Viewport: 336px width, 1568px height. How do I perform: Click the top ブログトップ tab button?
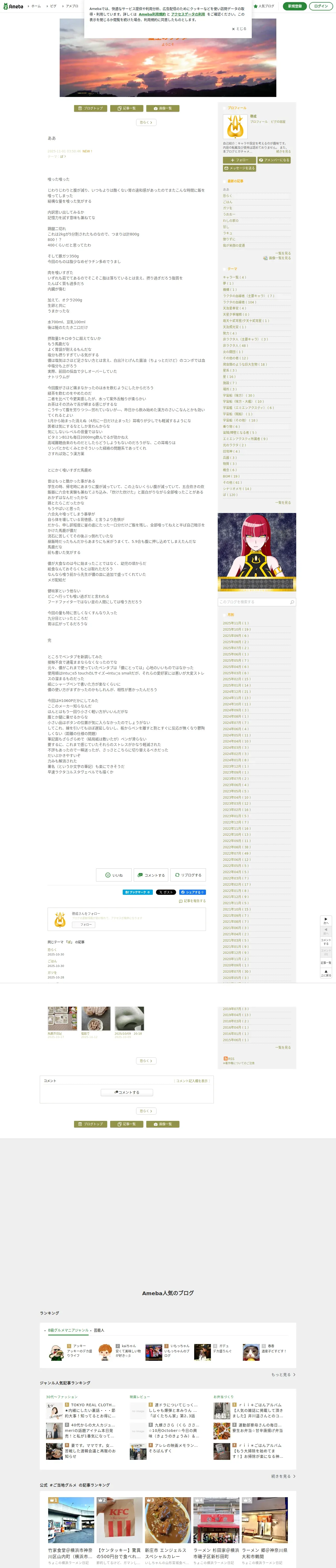[x=91, y=108]
